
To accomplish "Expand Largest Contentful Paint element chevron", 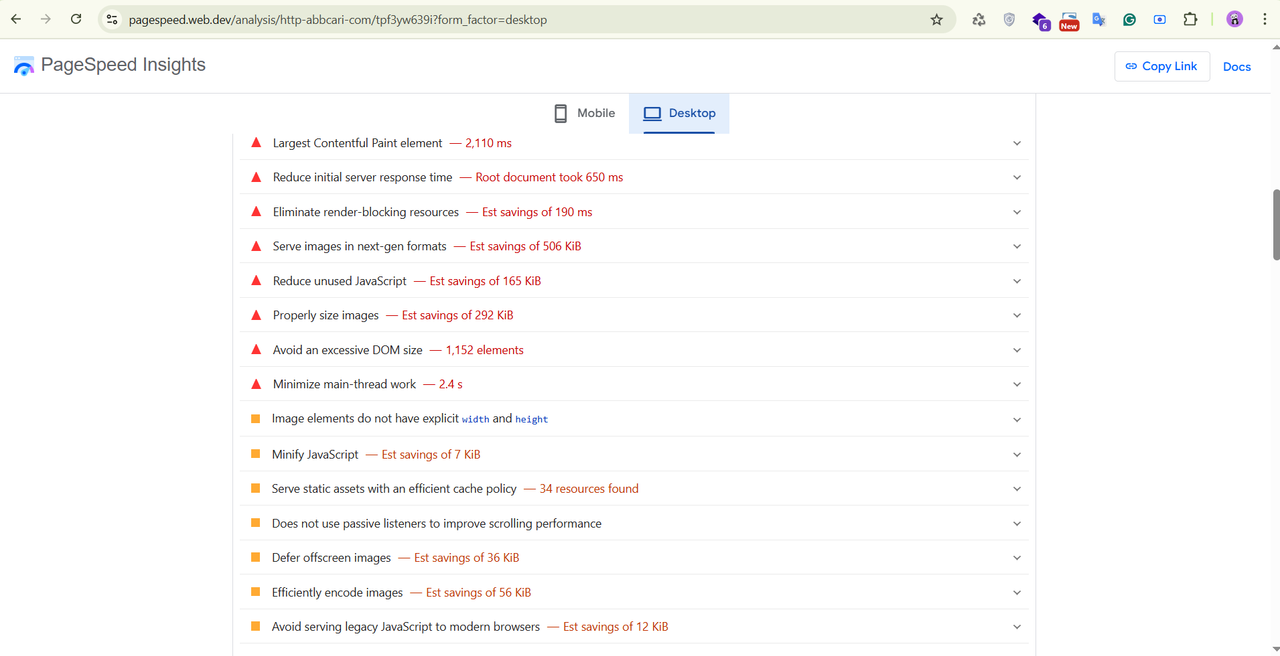I will [1017, 143].
